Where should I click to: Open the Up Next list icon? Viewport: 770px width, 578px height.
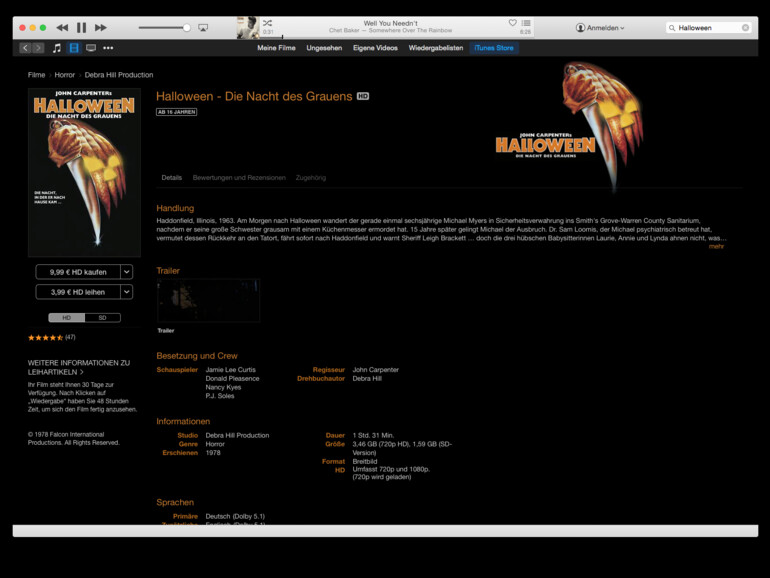526,23
